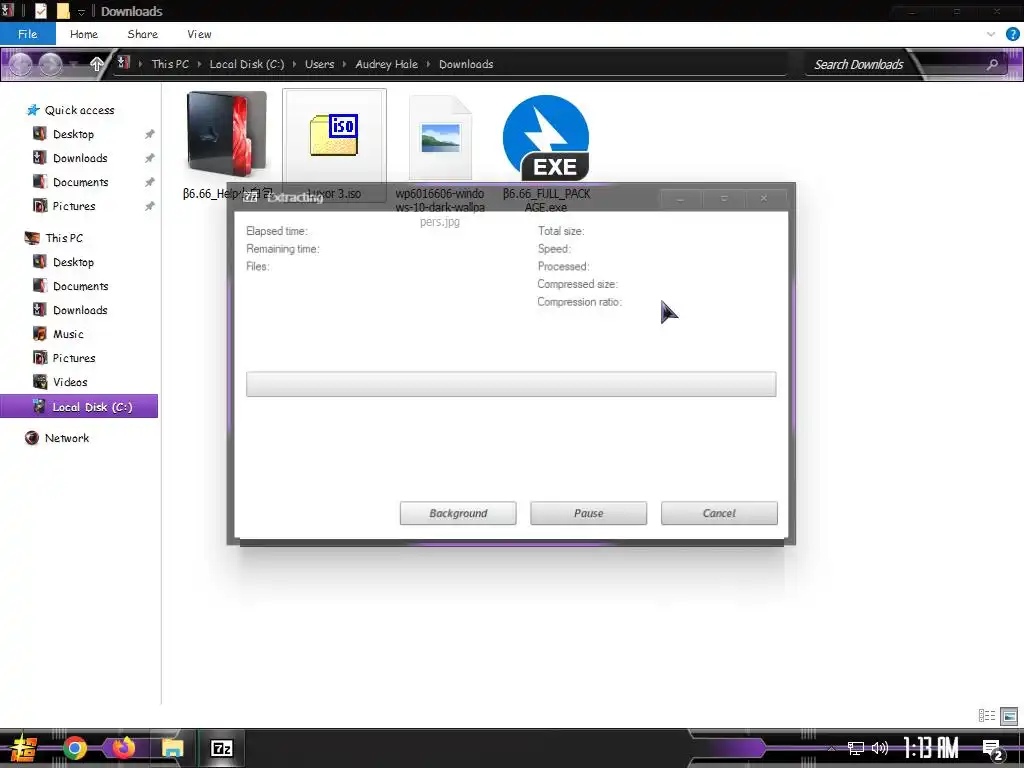The image size is (1024, 768).
Task: Open Documents under Quick access
Action: point(80,182)
